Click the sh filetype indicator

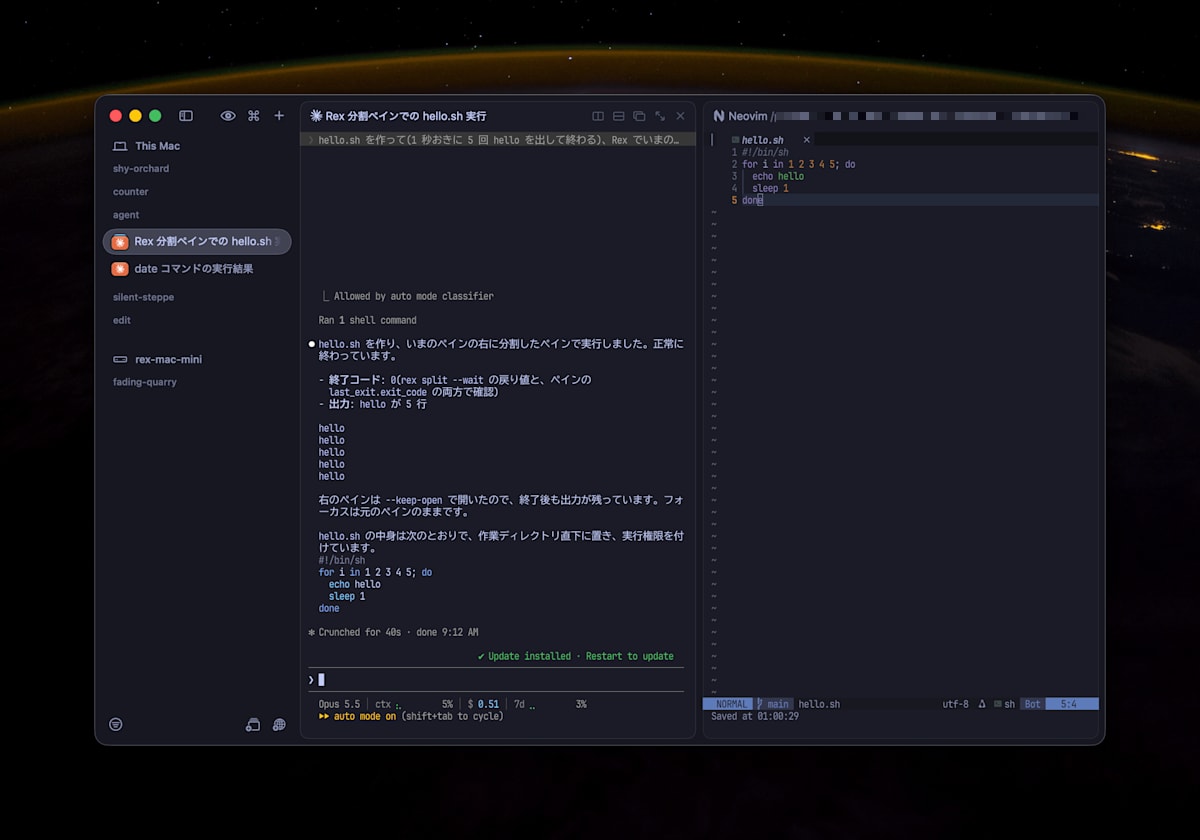point(1004,704)
